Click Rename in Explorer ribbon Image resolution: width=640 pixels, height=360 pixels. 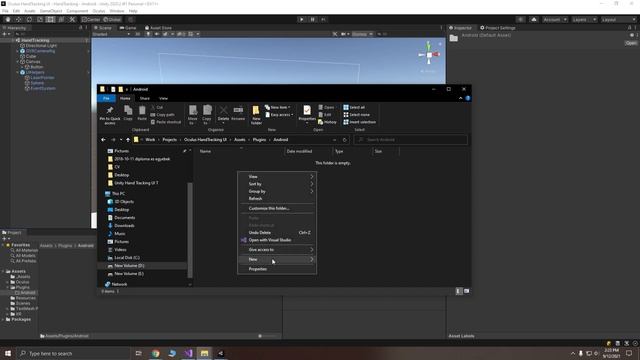point(238,113)
